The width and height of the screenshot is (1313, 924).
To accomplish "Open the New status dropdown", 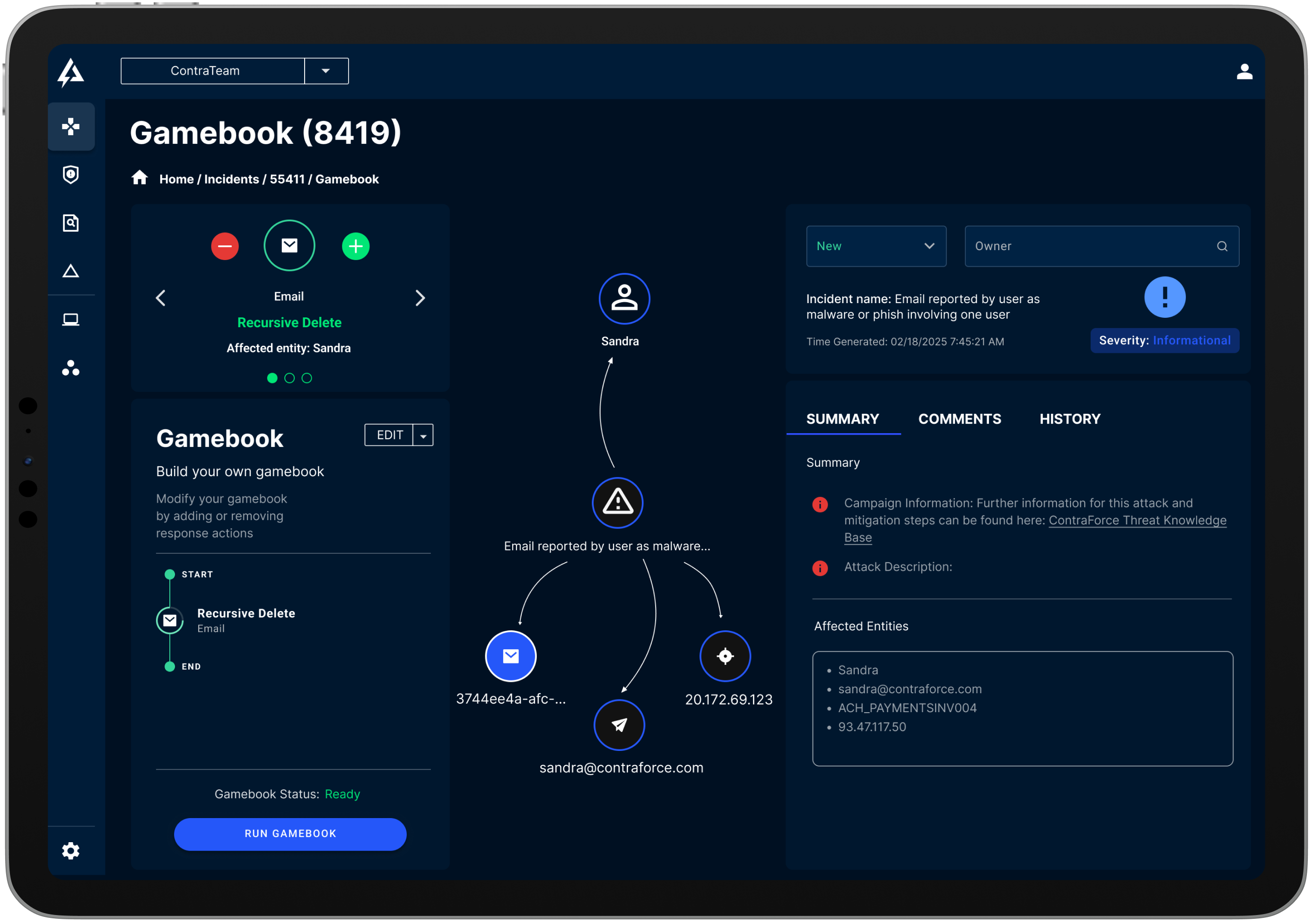I will click(875, 246).
